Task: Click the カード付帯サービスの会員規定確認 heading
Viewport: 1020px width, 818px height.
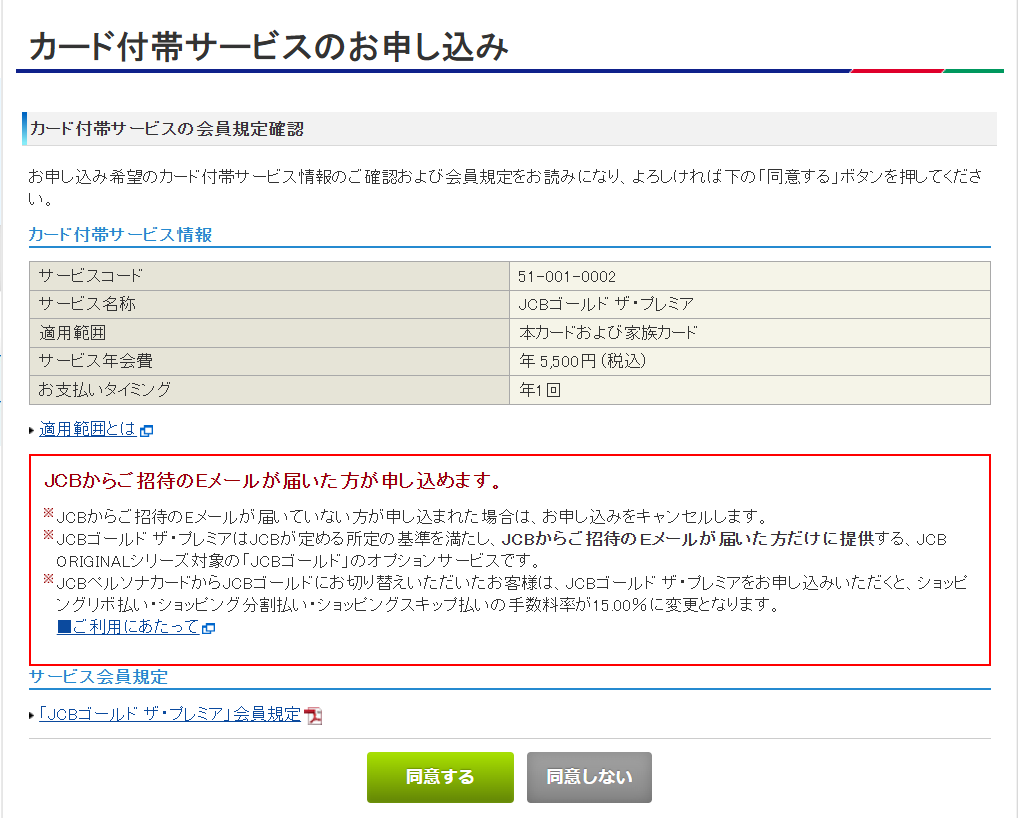Action: (x=167, y=129)
